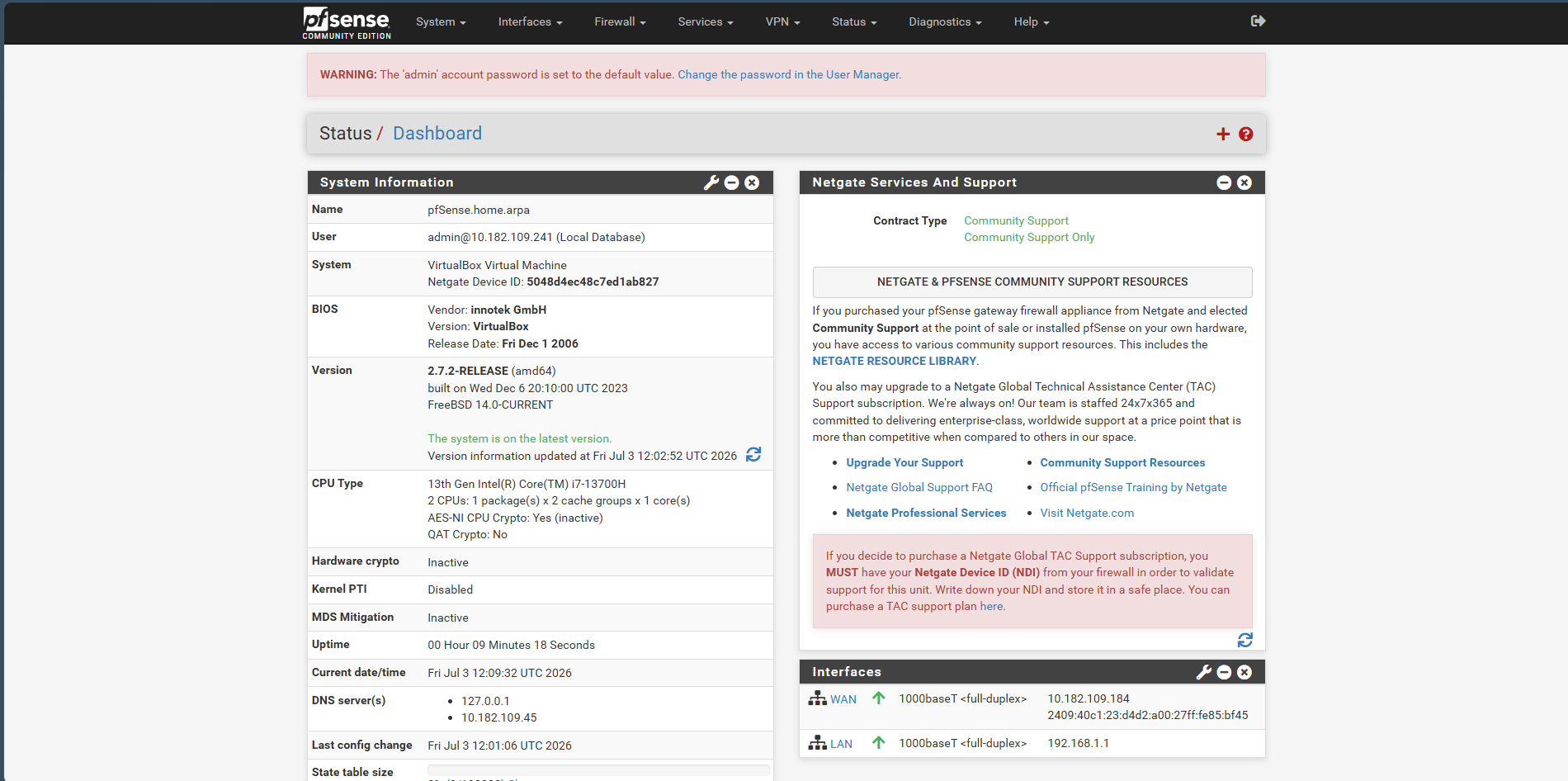Open the Help menu
The image size is (1568, 781).
pyautogui.click(x=1032, y=22)
